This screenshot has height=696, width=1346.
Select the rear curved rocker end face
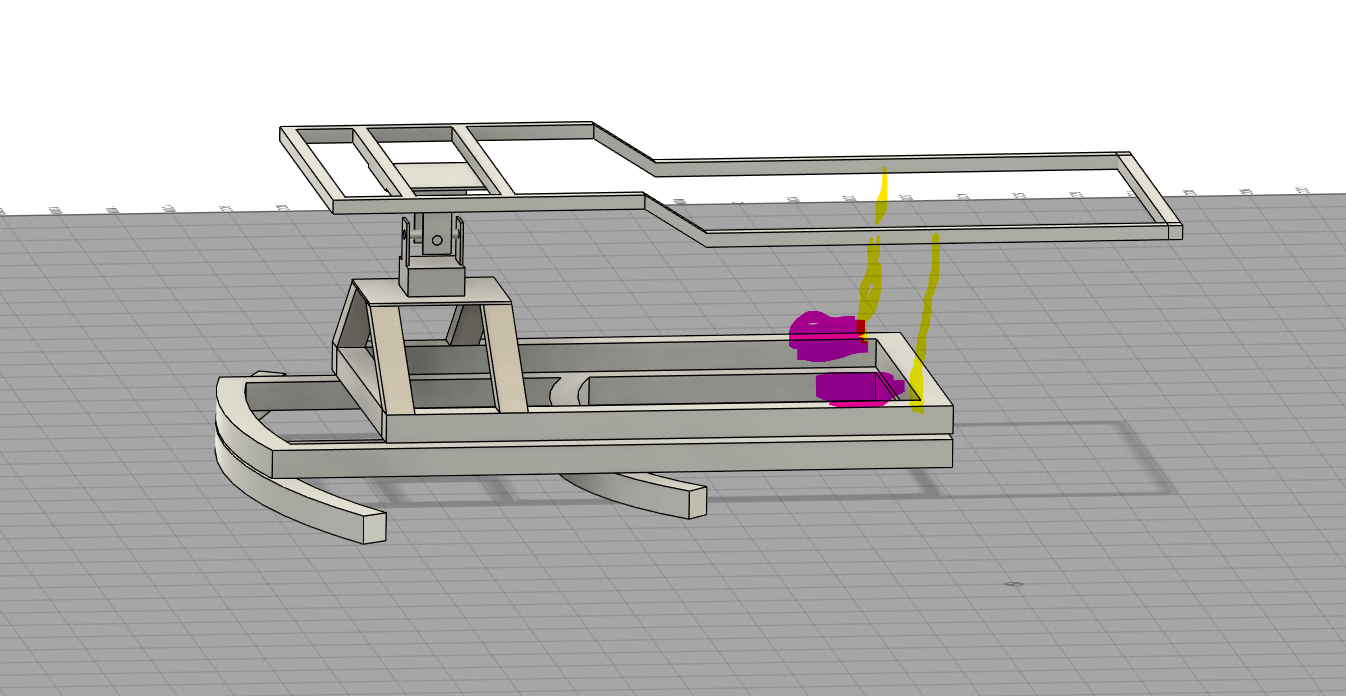[696, 502]
